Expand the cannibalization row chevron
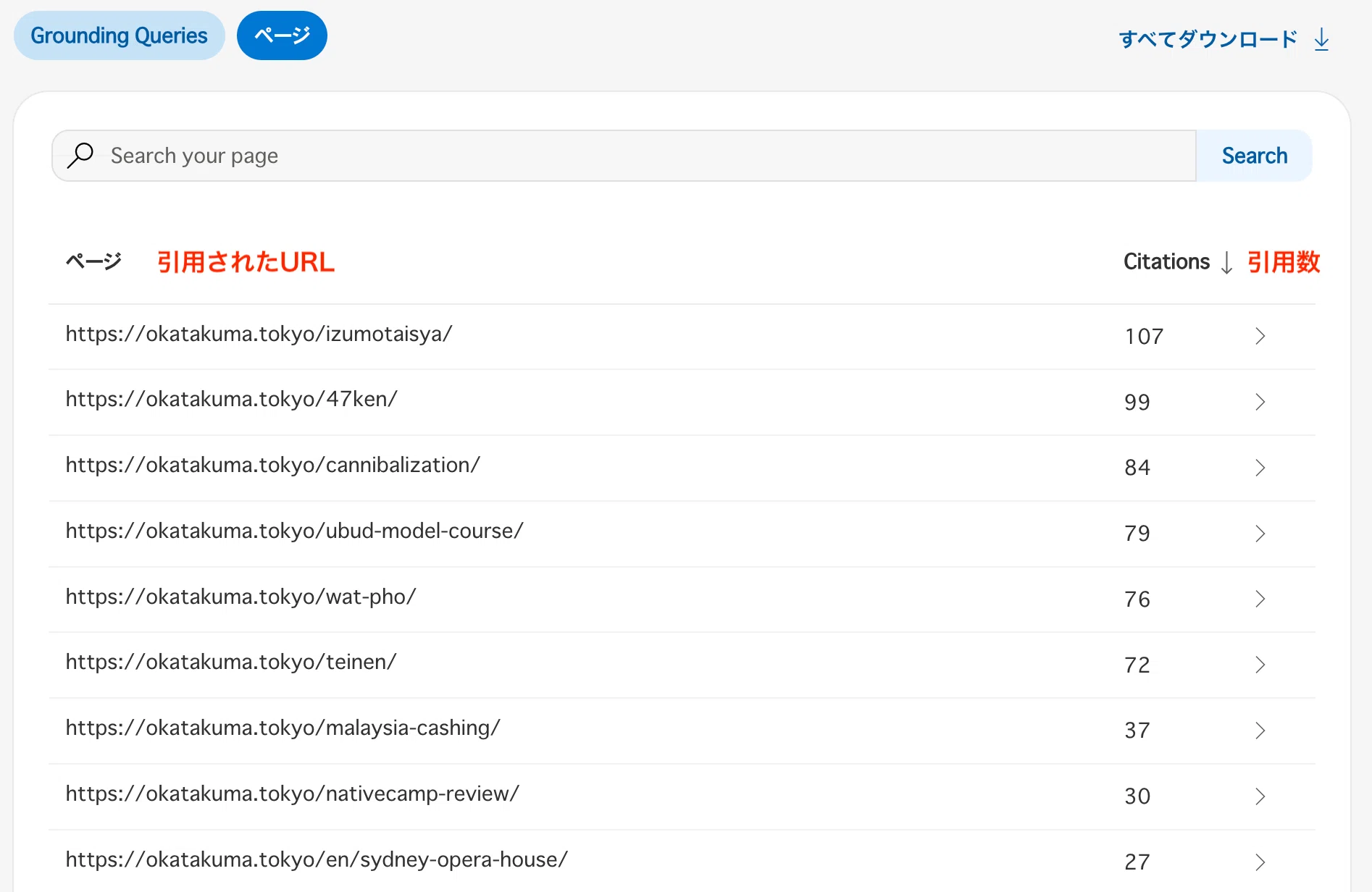The height and width of the screenshot is (892, 1372). tap(1260, 468)
